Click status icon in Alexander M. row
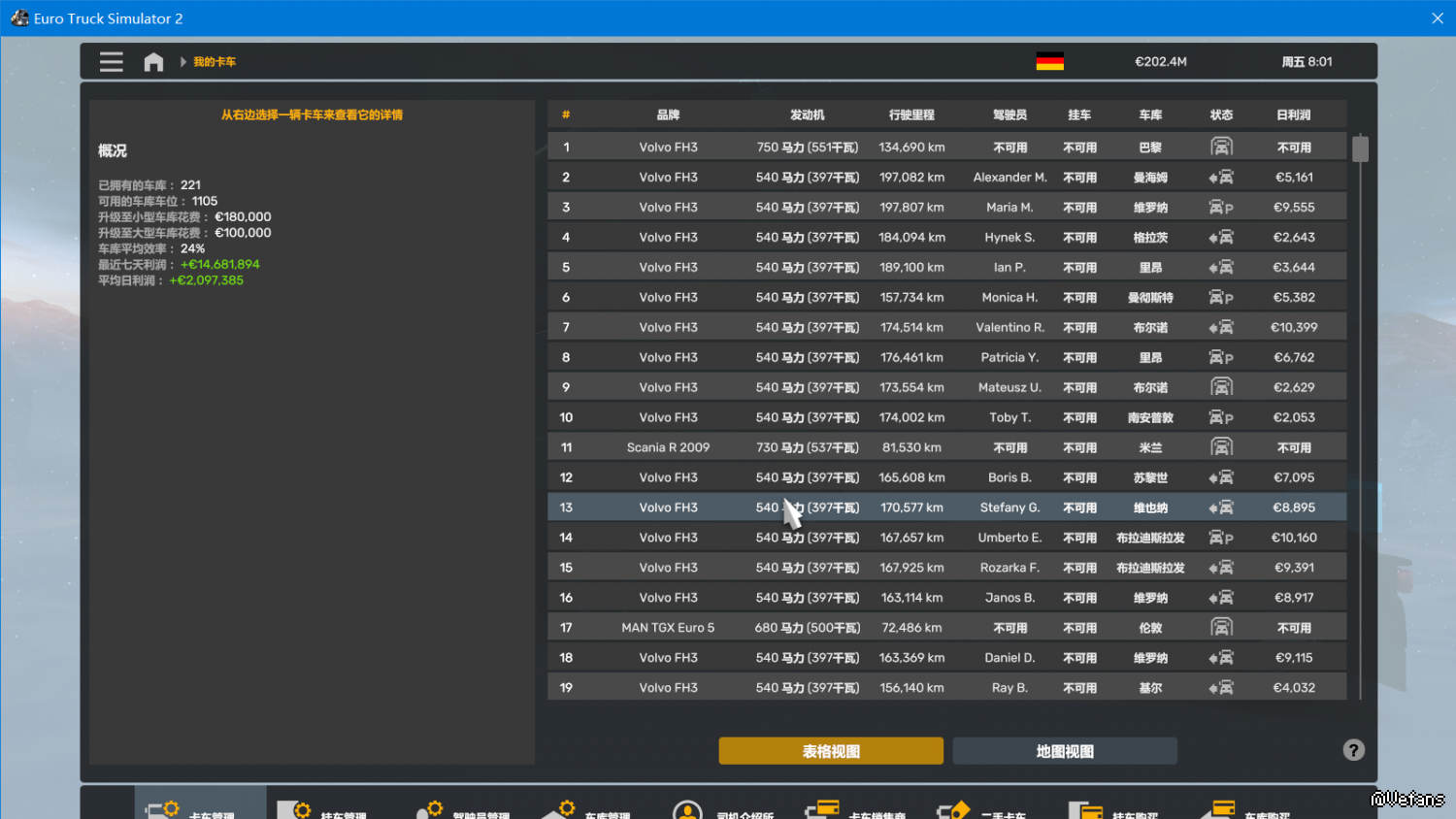Viewport: 1456px width, 819px height. tap(1221, 178)
